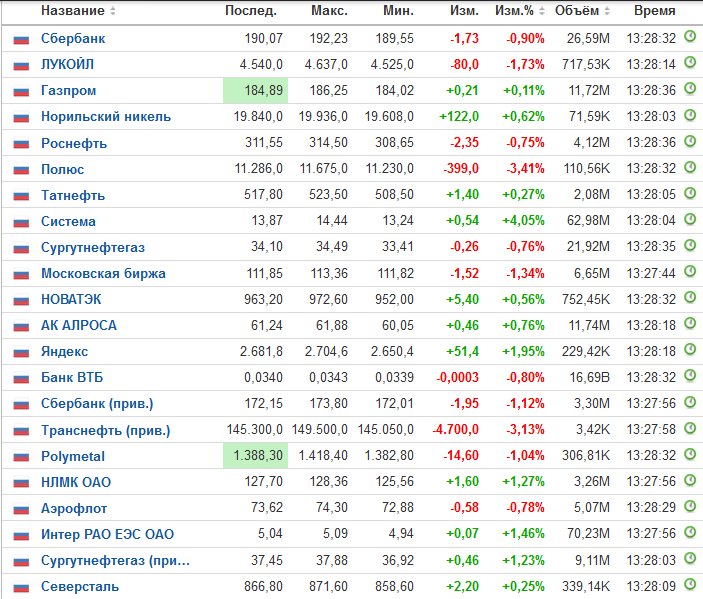Click the Russian flag icon beside Полюс
Image resolution: width=703 pixels, height=599 pixels.
[x=21, y=170]
